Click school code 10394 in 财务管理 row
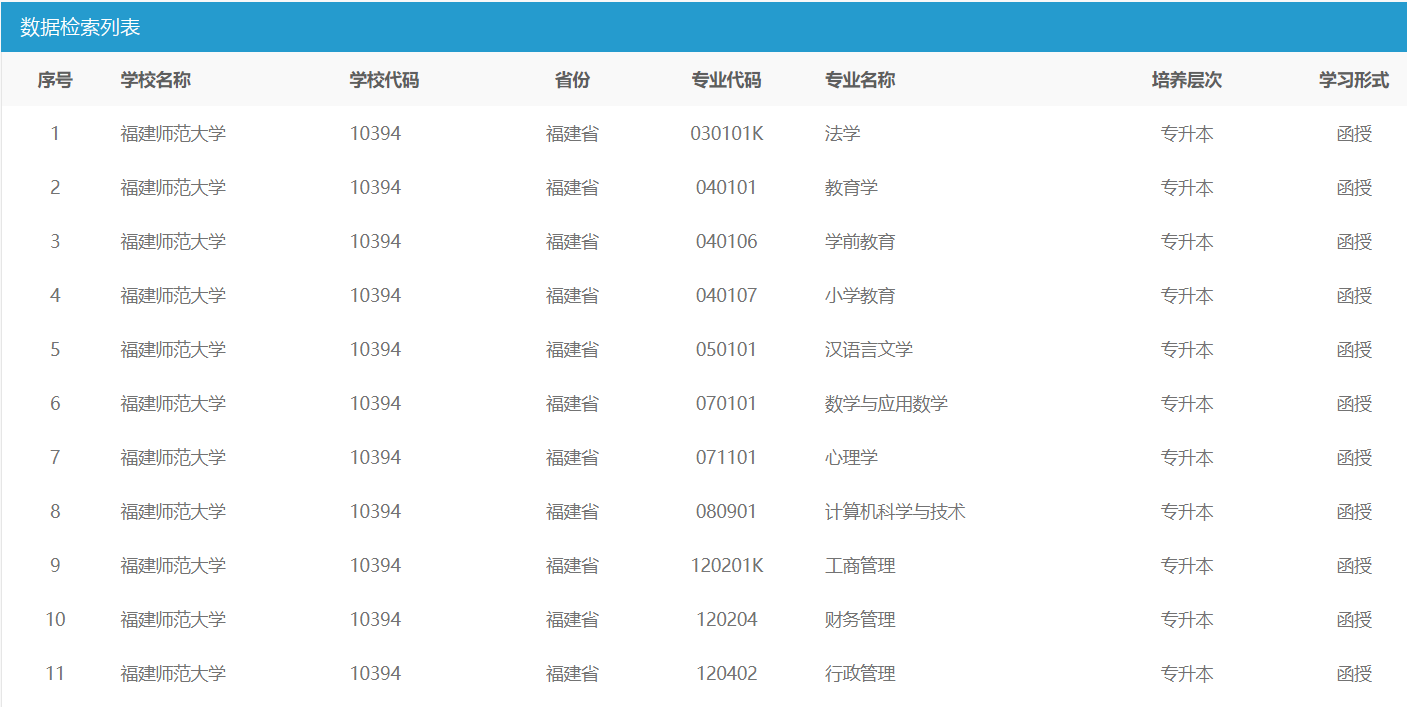This screenshot has width=1407, height=707. (x=375, y=620)
